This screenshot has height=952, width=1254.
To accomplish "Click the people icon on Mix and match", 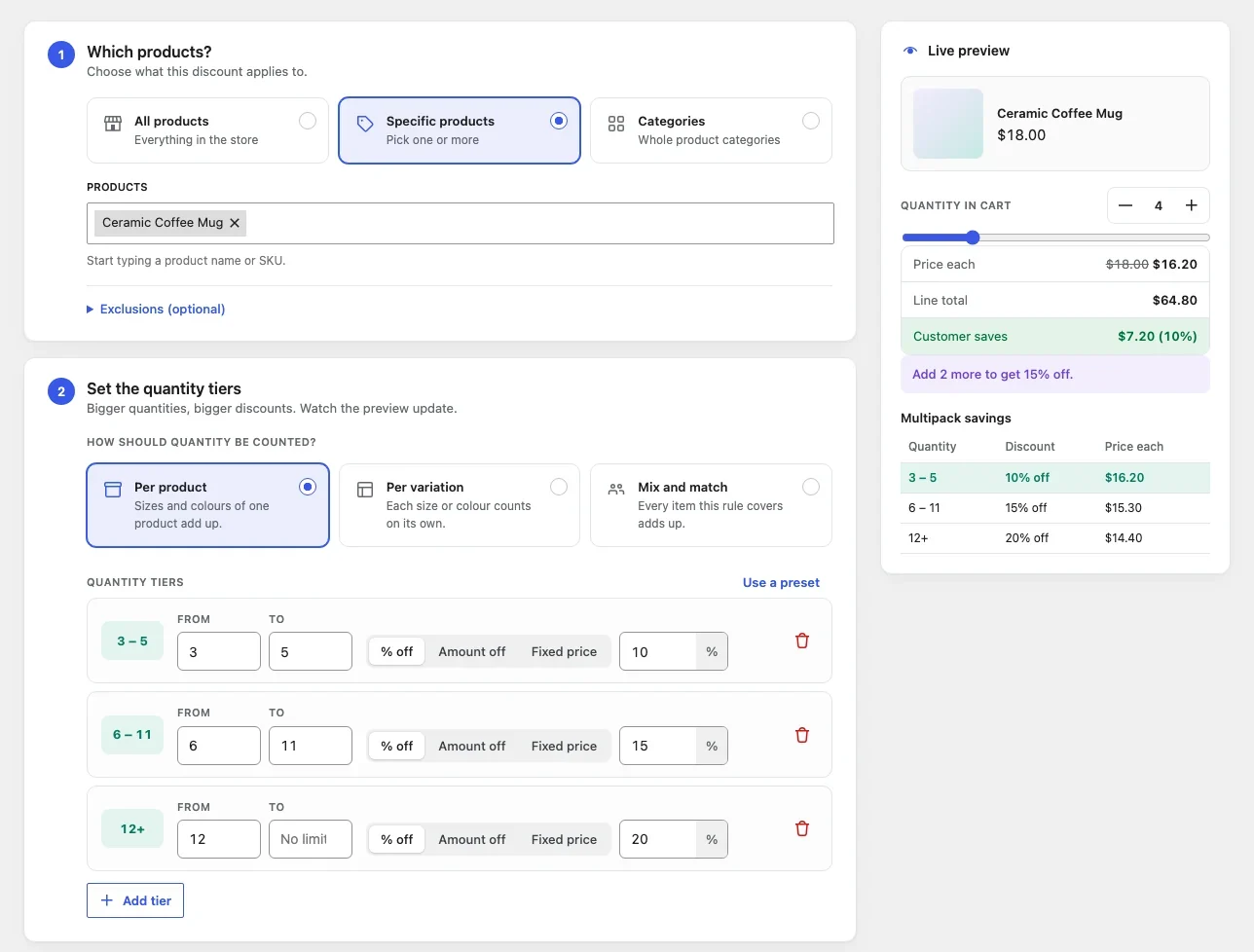I will click(x=616, y=490).
